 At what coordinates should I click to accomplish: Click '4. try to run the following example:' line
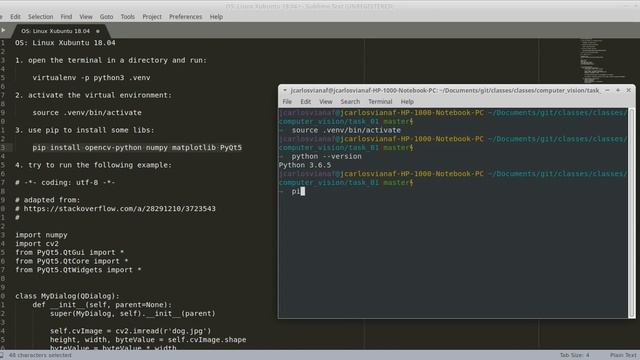coord(93,165)
